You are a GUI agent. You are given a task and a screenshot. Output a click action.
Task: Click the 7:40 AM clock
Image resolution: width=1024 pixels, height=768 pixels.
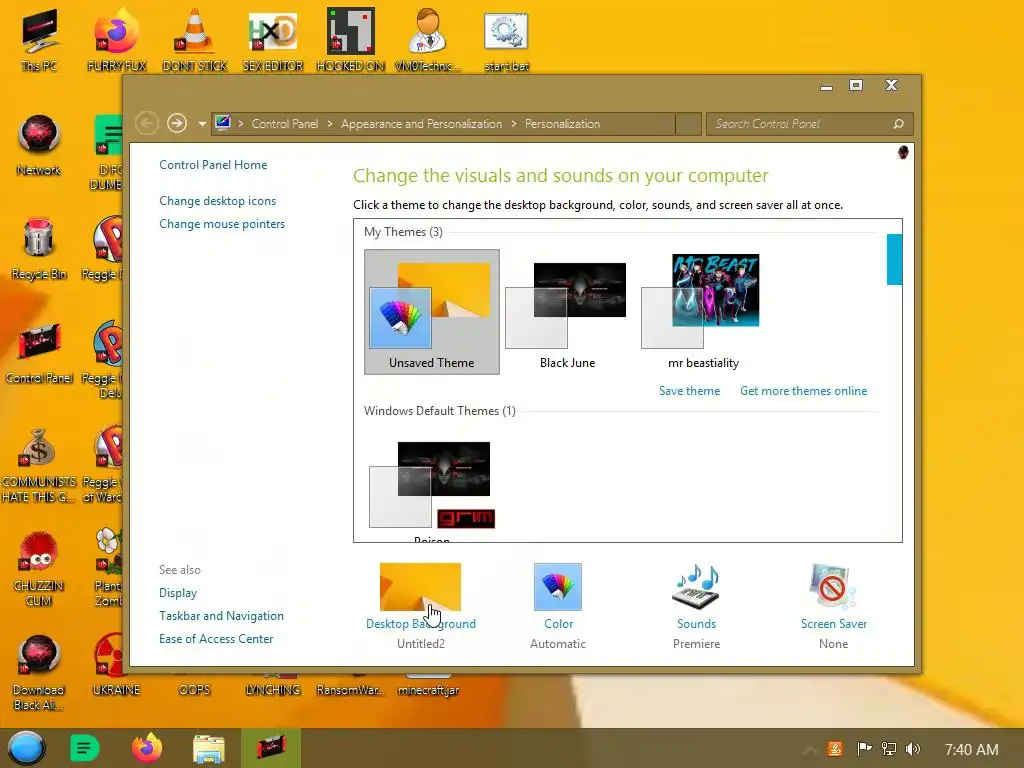click(971, 749)
